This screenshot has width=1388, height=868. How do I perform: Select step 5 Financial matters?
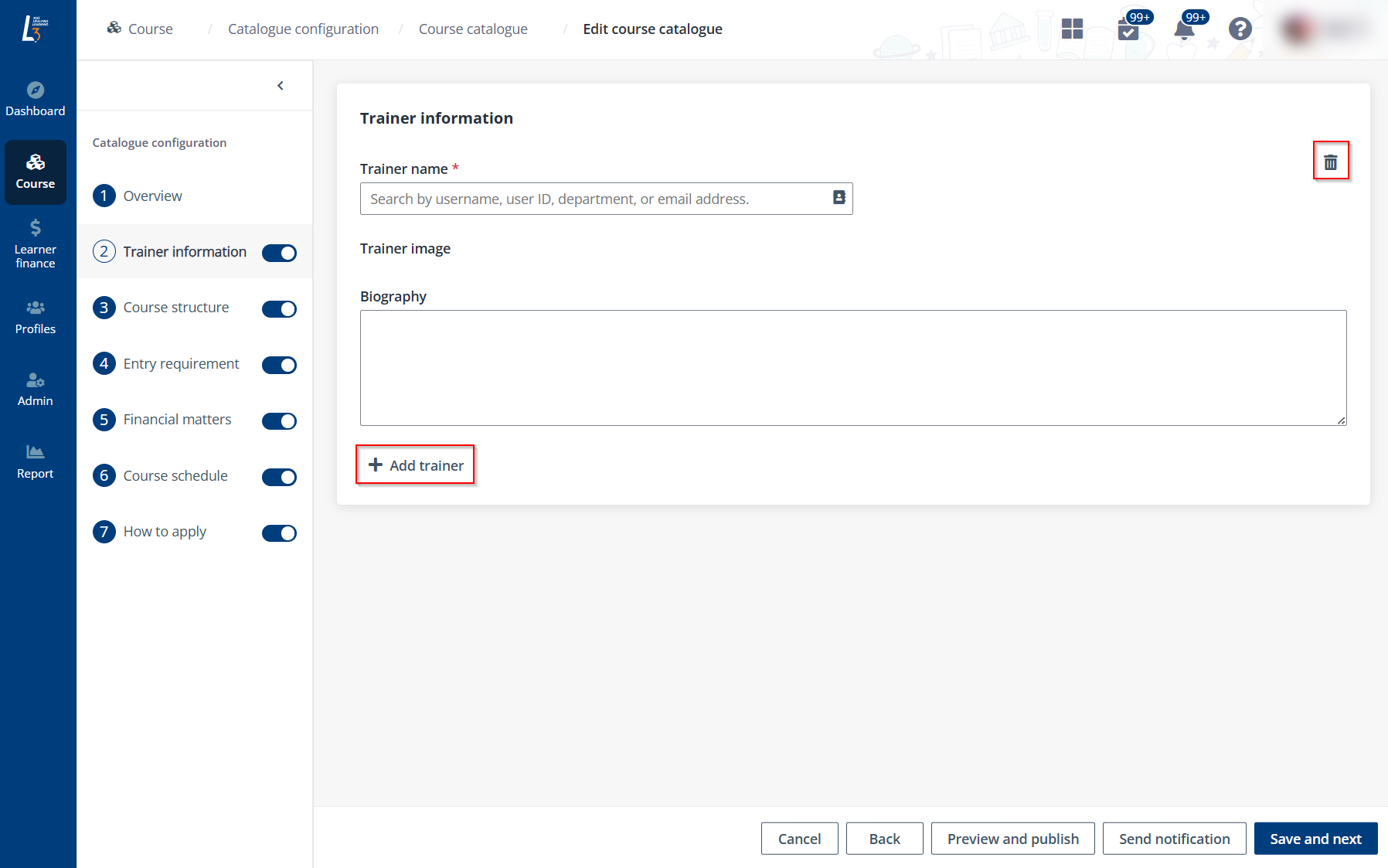177,419
